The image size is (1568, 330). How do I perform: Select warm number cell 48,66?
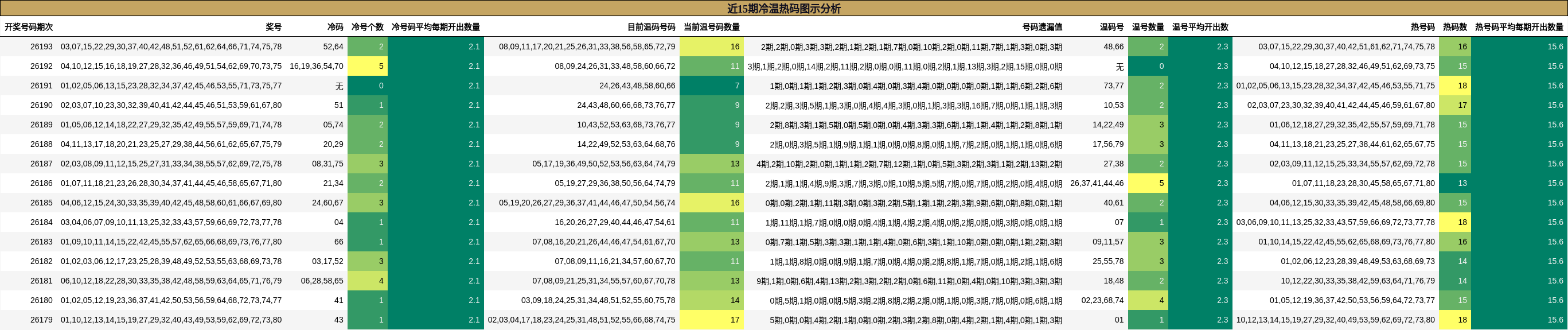[x=1113, y=47]
